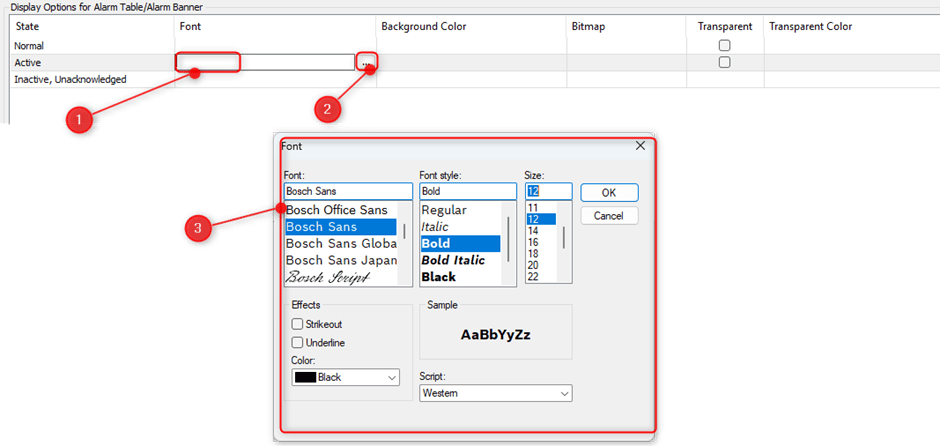Pick Bold Italic font style
Screen dimensions: 940x446
coord(453,260)
